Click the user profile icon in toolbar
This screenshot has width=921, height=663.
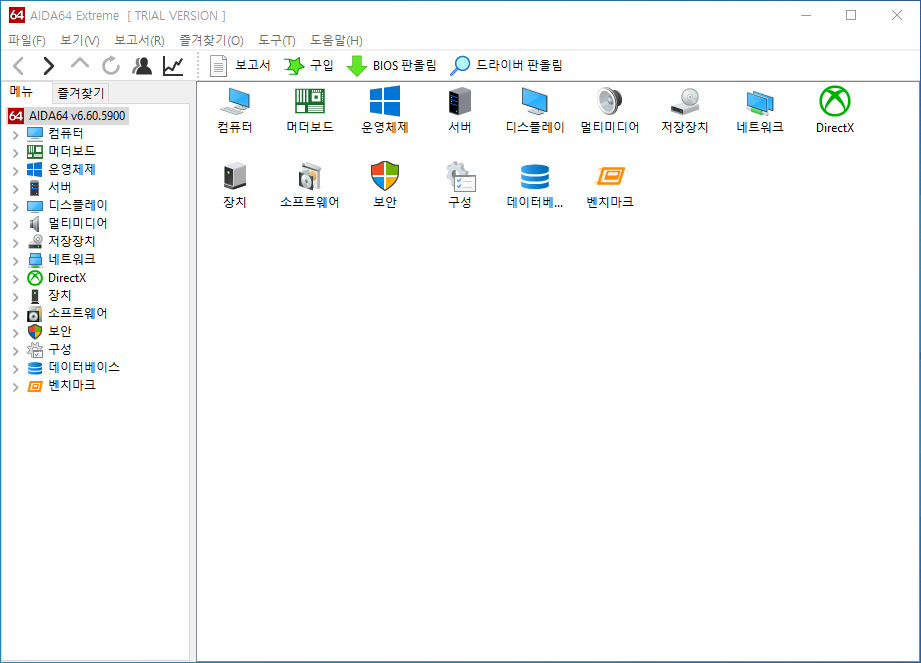coord(142,66)
